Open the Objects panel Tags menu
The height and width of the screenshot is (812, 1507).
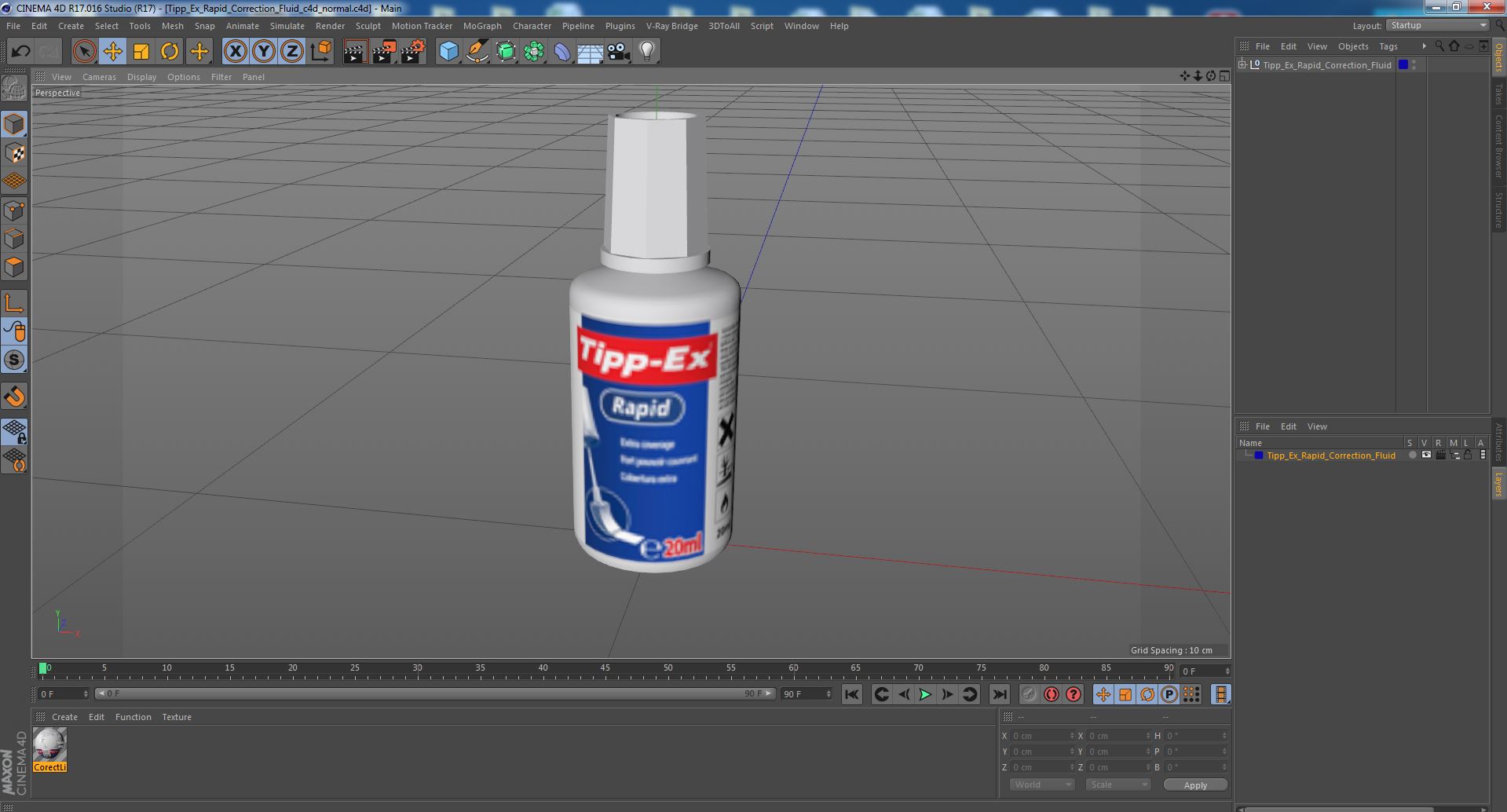point(1388,46)
